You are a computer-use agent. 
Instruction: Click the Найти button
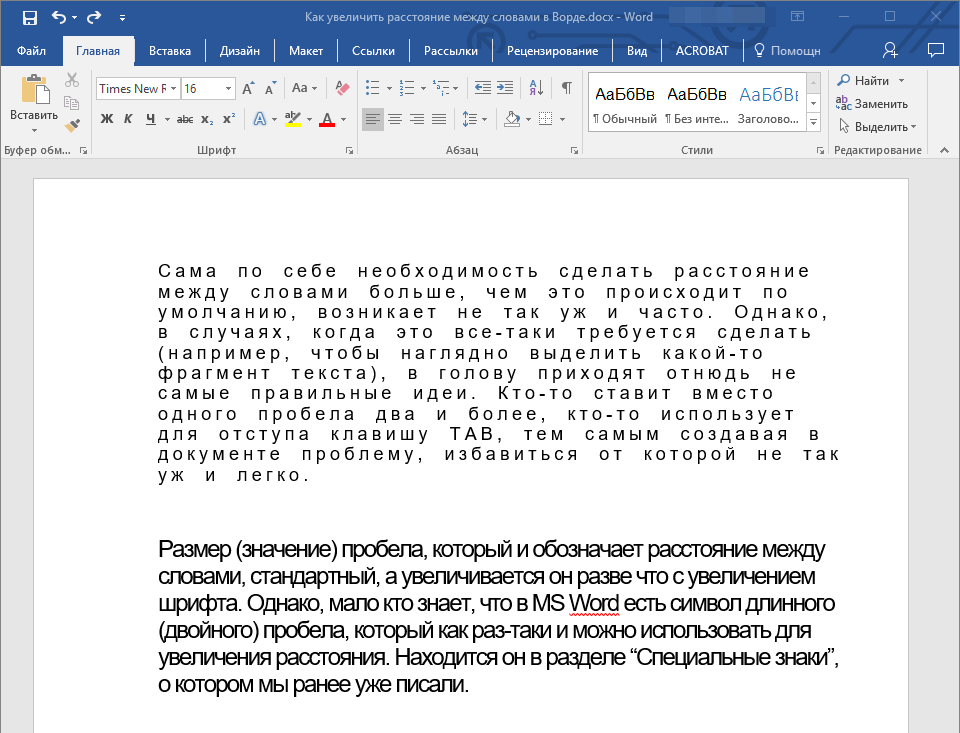[864, 80]
